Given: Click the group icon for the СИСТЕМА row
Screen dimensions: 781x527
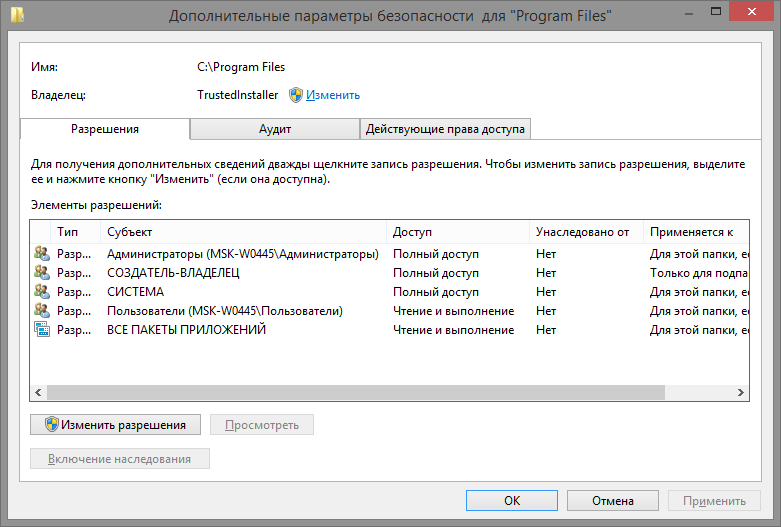Looking at the screenshot, I should coord(42,291).
